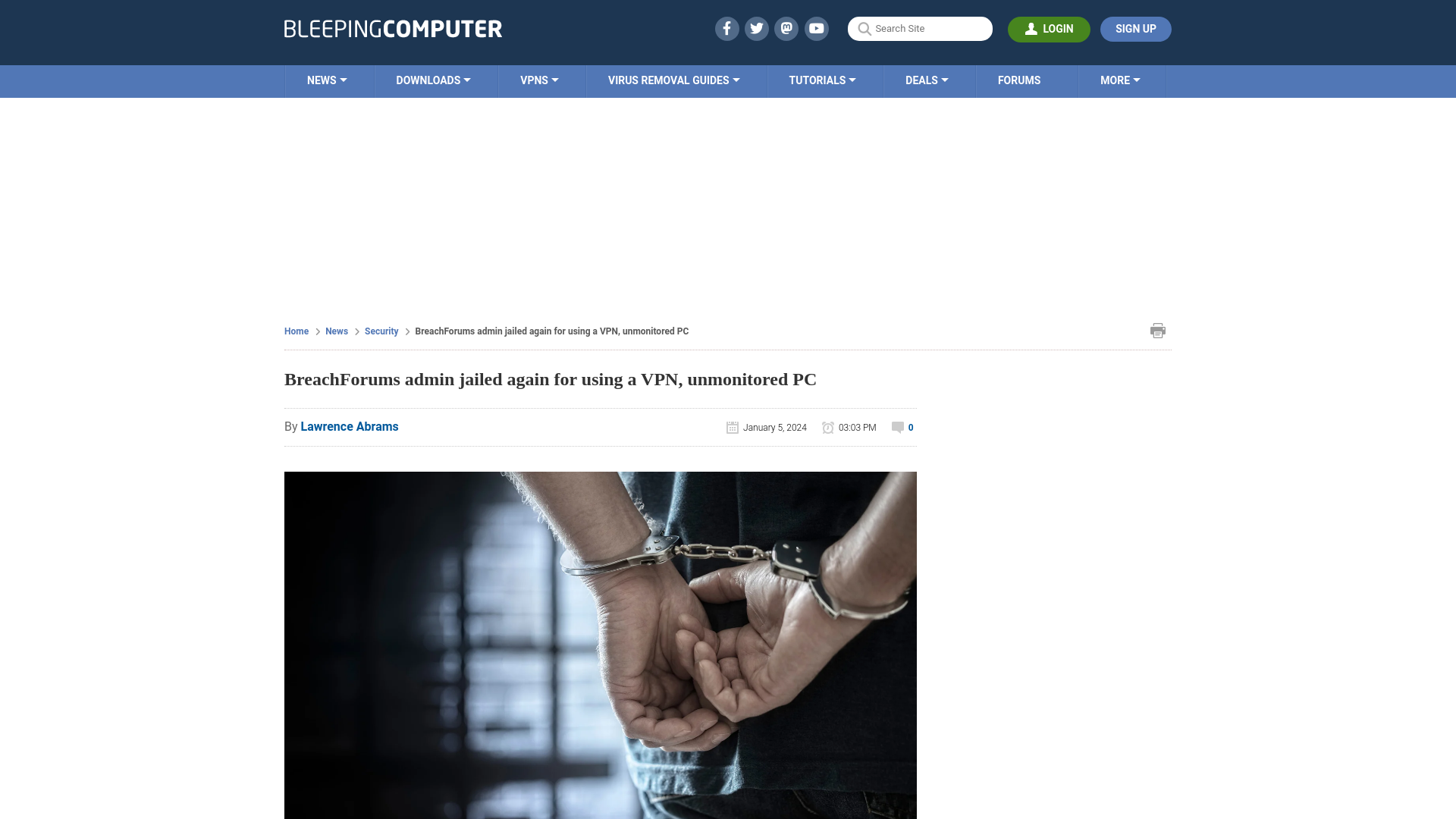
Task: Click the SIGN UP button
Action: (x=1135, y=28)
